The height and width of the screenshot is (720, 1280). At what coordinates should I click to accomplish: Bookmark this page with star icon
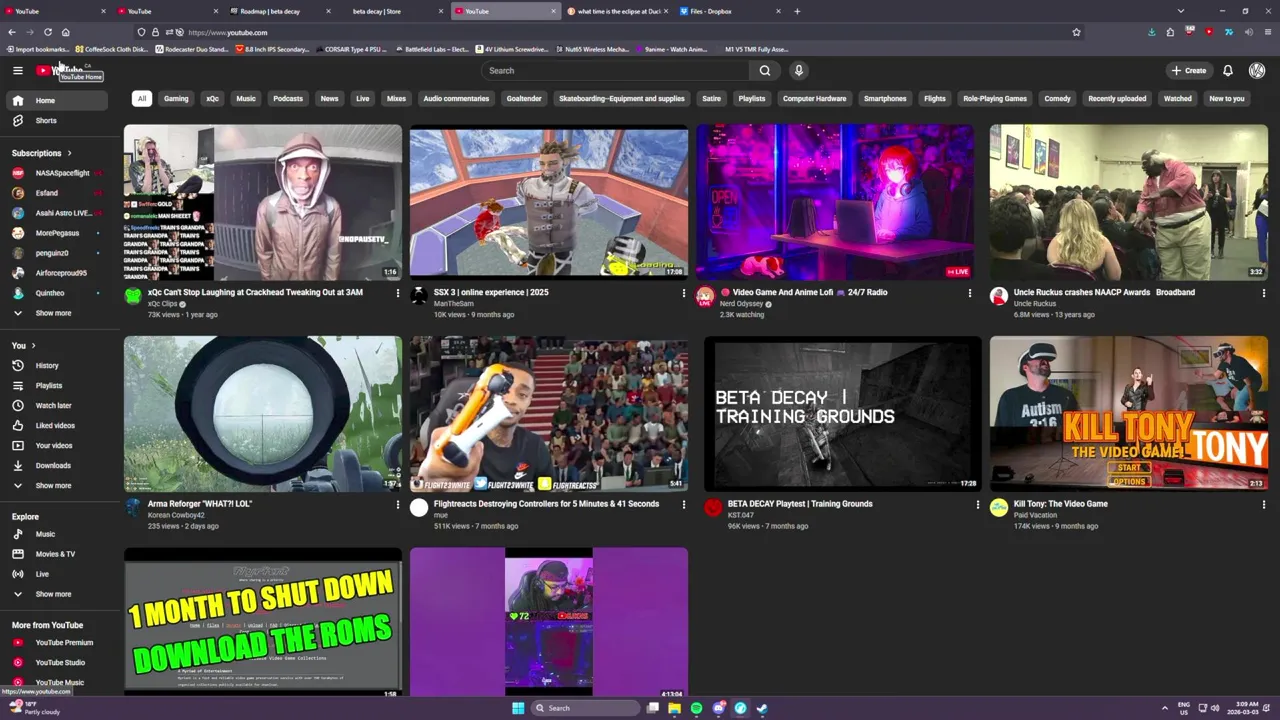pos(1076,32)
